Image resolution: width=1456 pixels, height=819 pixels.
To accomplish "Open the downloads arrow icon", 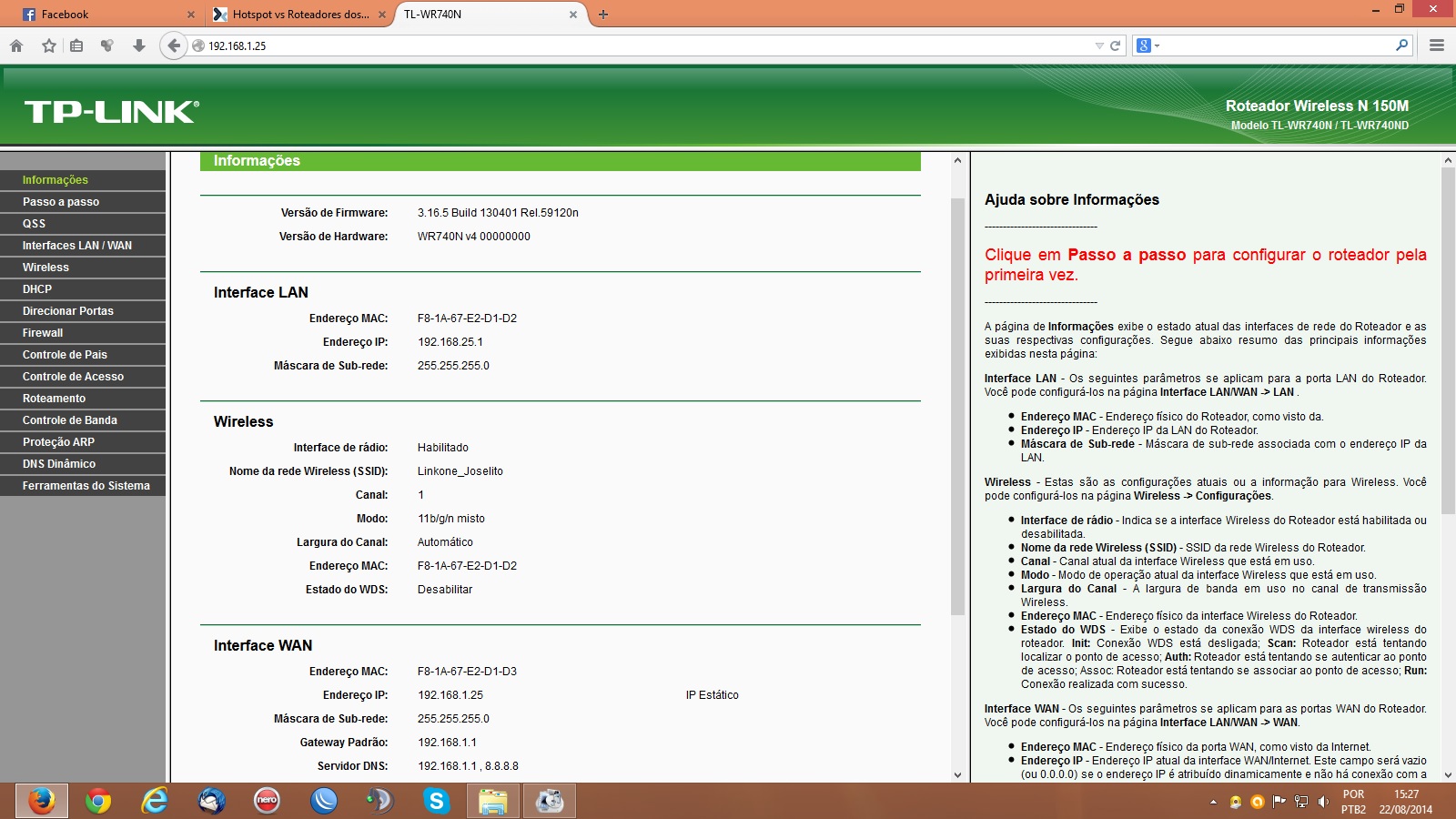I will click(x=139, y=45).
